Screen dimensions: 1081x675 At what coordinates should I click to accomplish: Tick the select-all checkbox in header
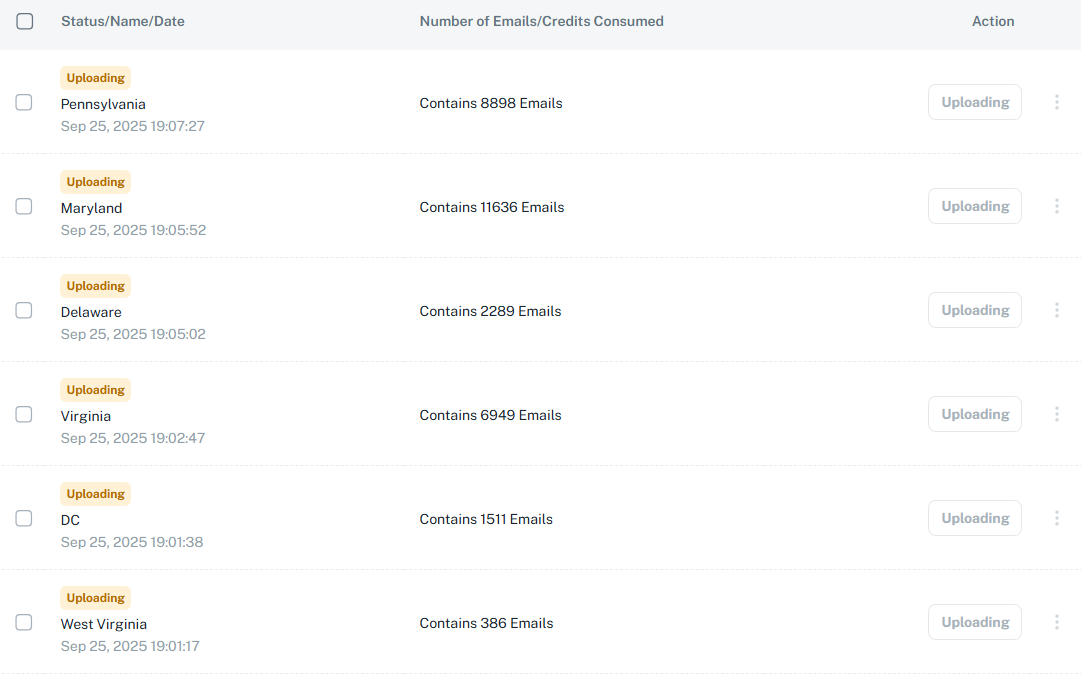(25, 21)
